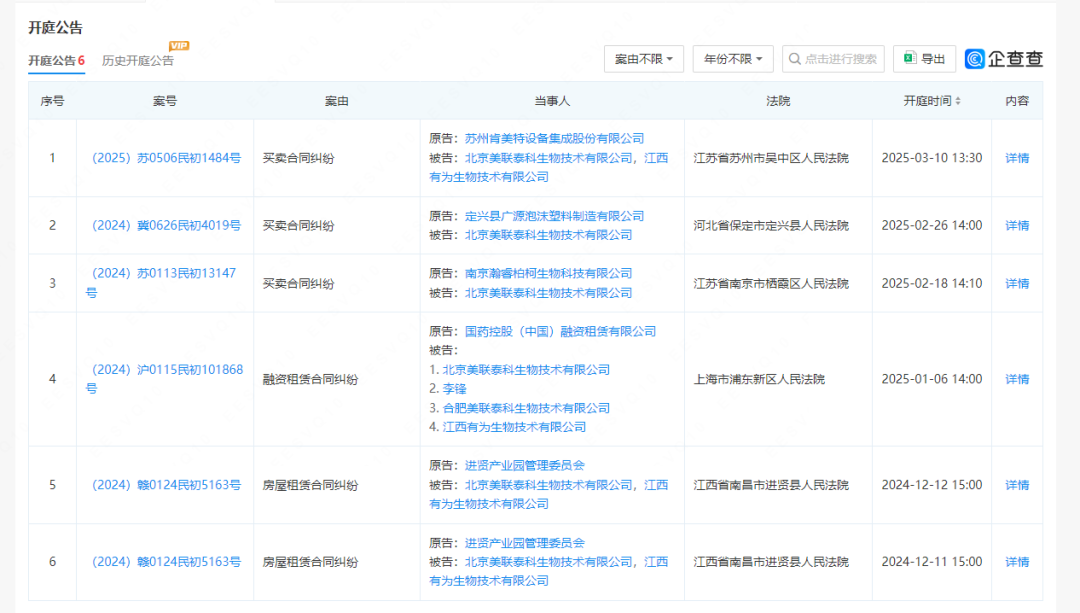Open plaintiff link 苏州肯美特设备集成股份有限公司
Image resolution: width=1080 pixels, height=613 pixels.
click(554, 138)
